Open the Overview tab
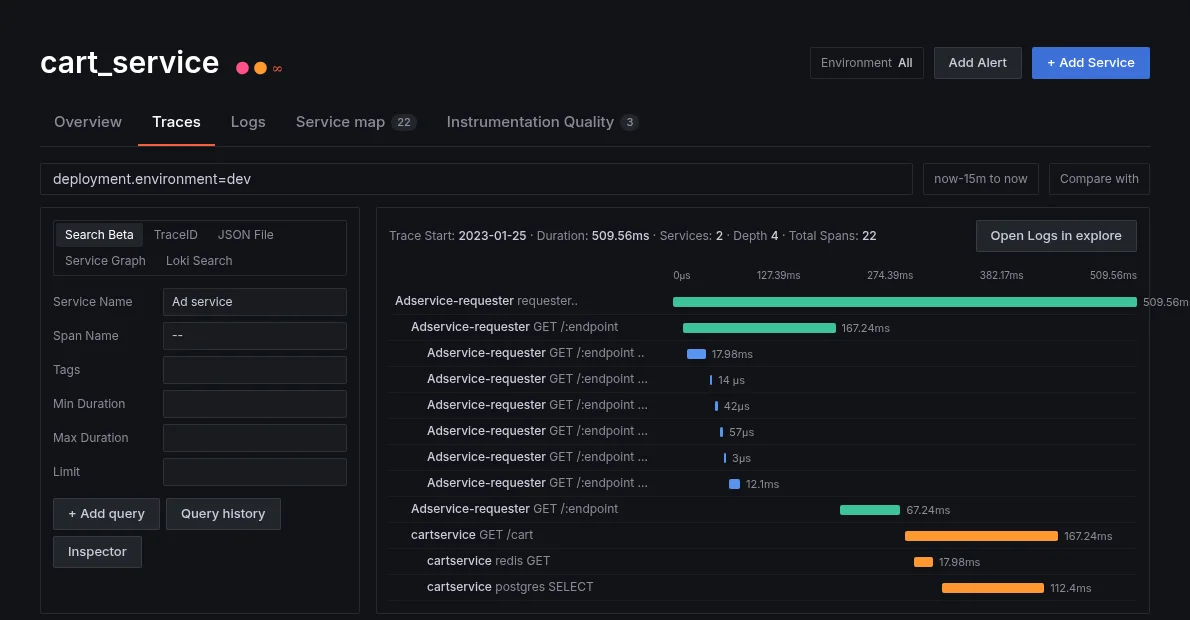Viewport: 1190px width, 620px height. pyautogui.click(x=88, y=122)
